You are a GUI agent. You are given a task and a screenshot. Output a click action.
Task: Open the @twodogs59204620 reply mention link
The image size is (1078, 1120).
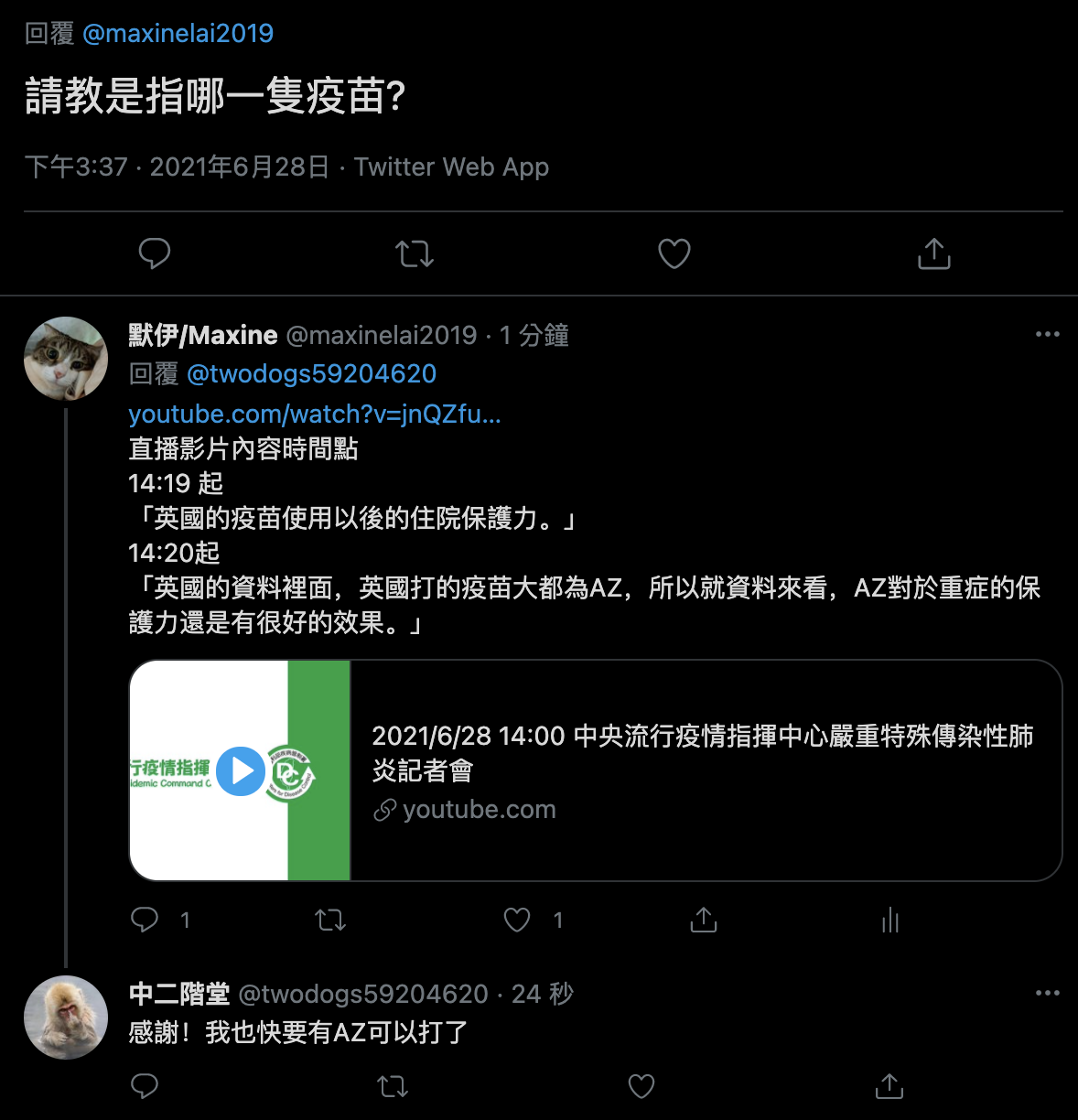312,373
